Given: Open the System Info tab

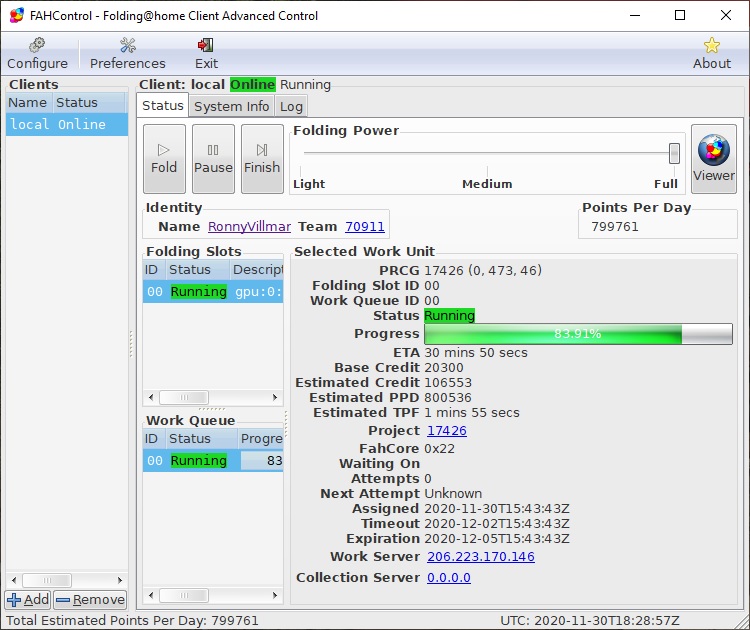Looking at the screenshot, I should (x=232, y=106).
